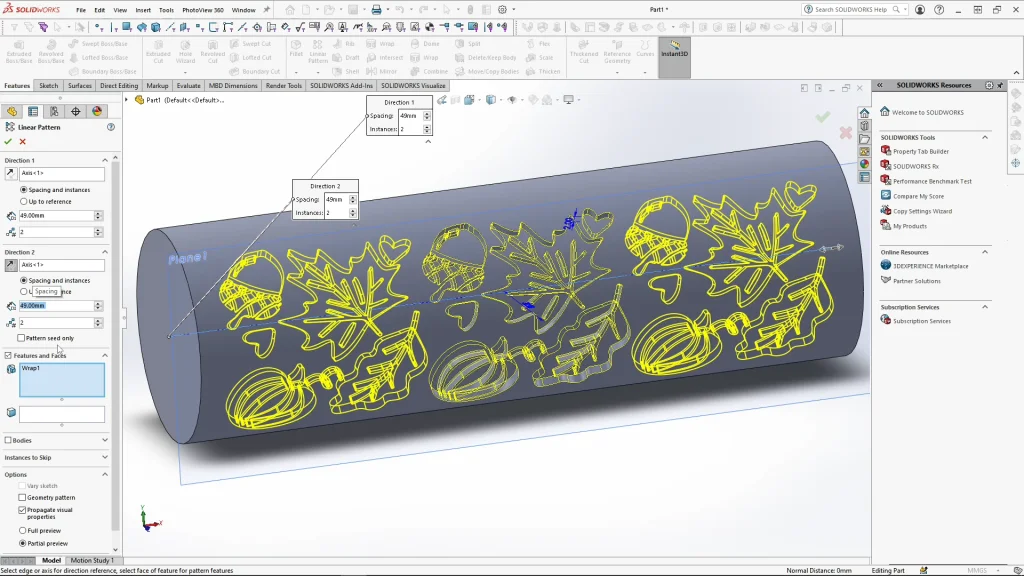
Task: Collapse the SOLIDWORKS Tools section
Action: click(985, 137)
